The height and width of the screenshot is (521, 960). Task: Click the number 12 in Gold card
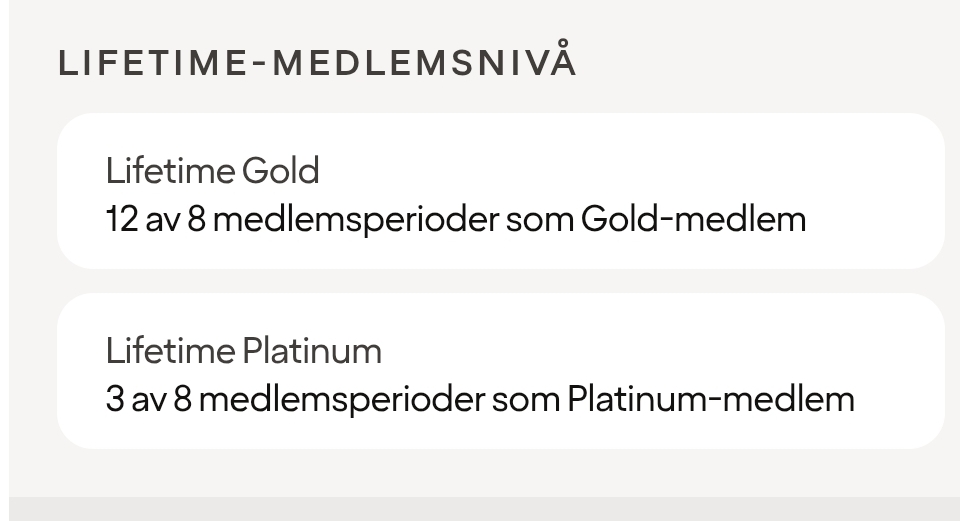tap(121, 219)
